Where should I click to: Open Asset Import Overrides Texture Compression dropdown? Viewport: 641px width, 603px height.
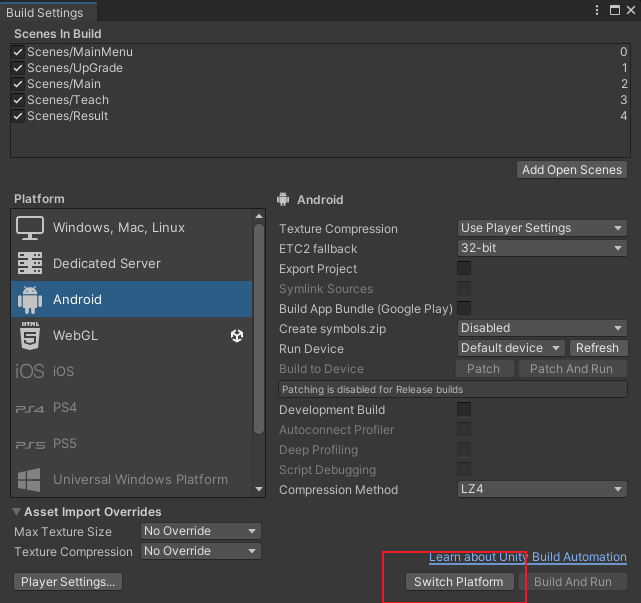(x=201, y=551)
